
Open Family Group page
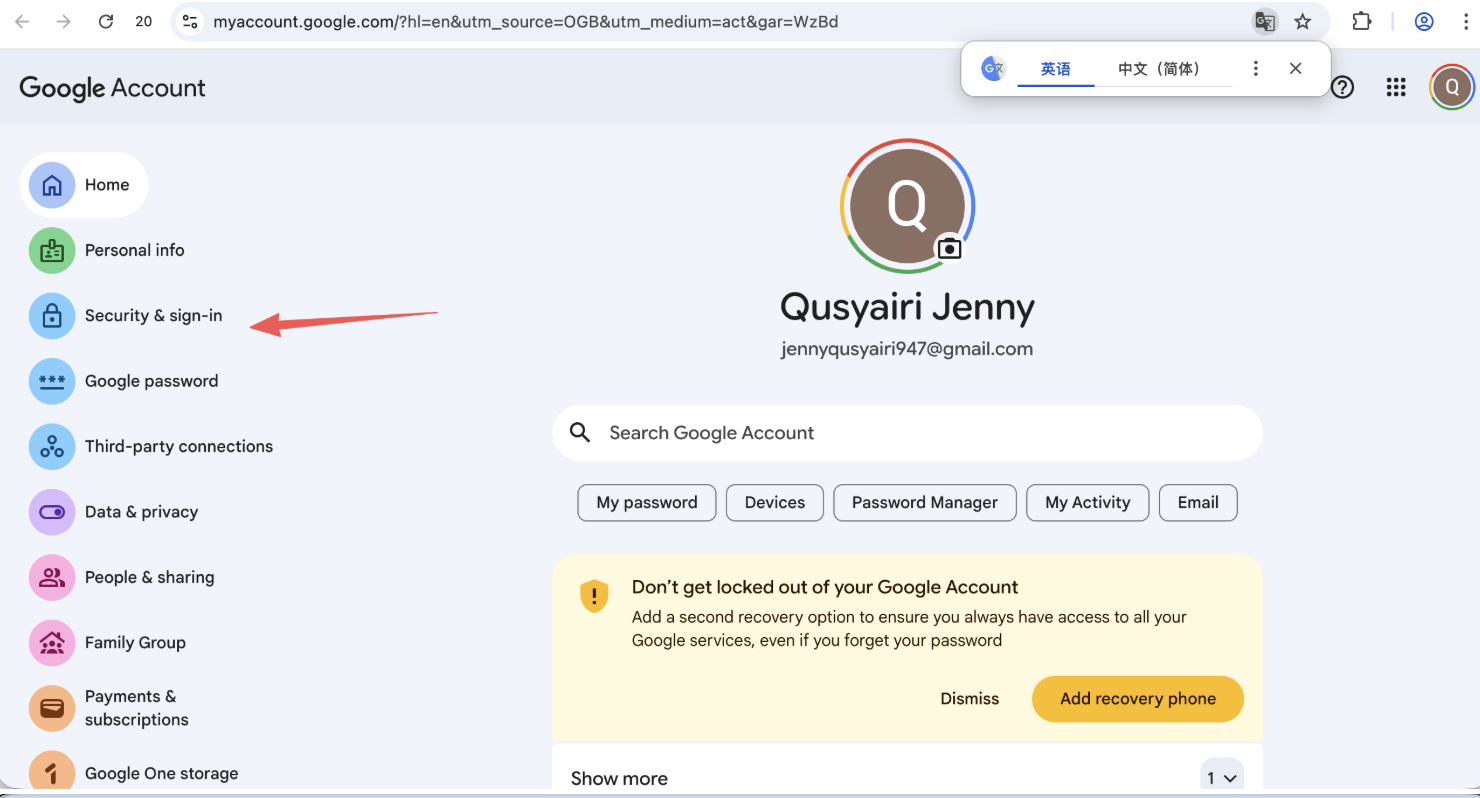tap(136, 643)
